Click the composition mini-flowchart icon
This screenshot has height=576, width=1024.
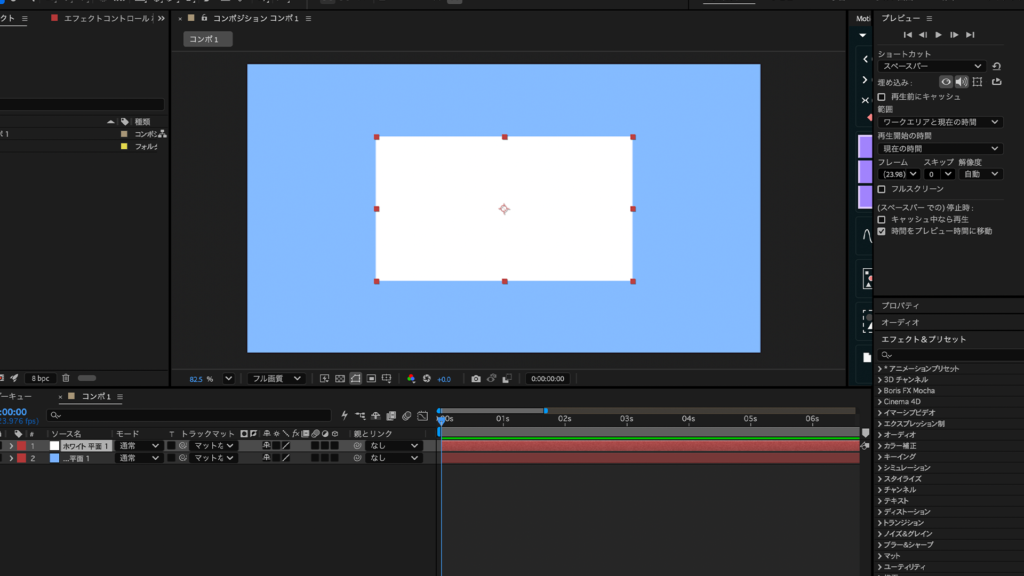click(x=360, y=415)
